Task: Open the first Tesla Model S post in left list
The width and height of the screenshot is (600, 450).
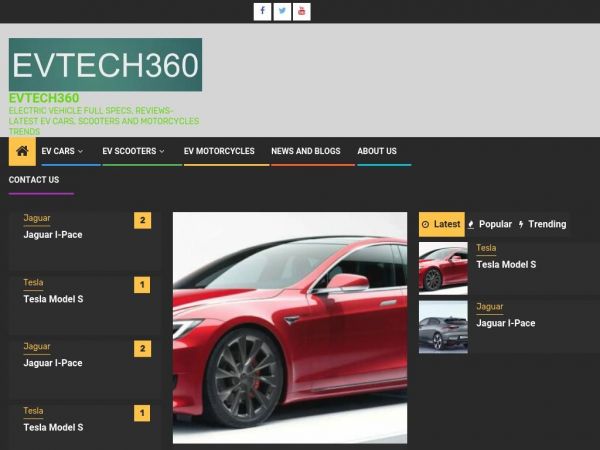Action: point(53,299)
